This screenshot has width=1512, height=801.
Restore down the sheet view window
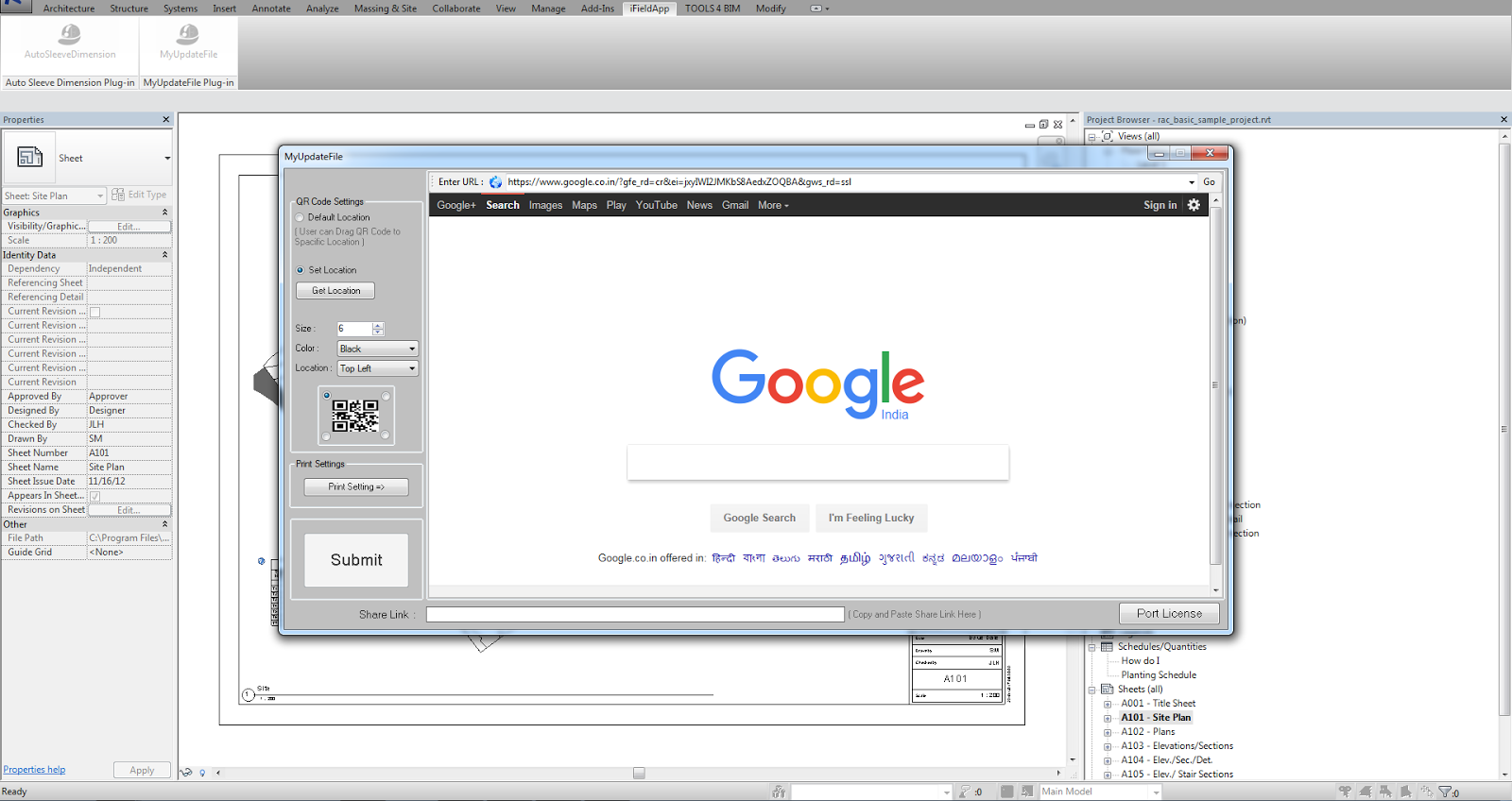1043,125
